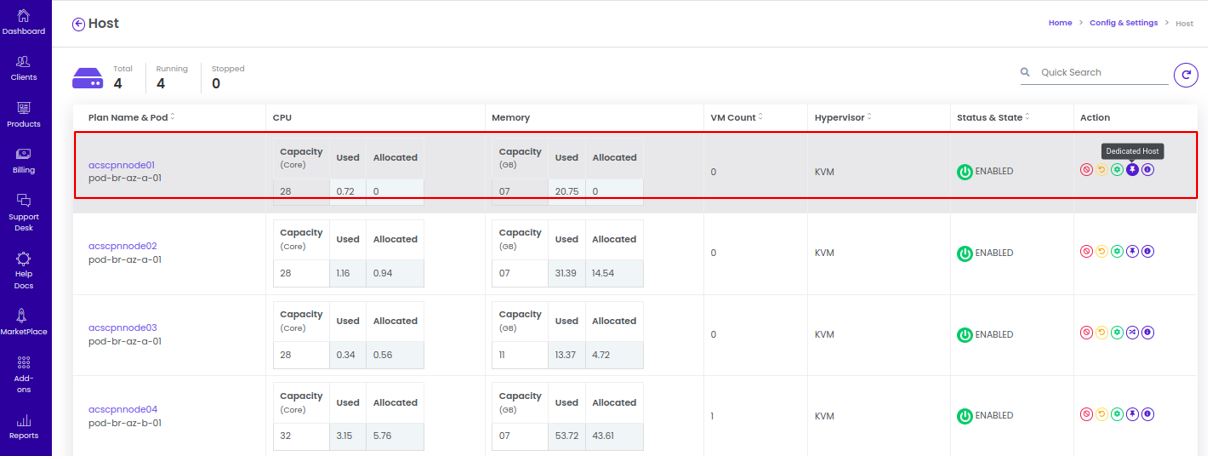The image size is (1208, 459).
Task: Click the red disable icon for acscpnnode02
Action: tap(1086, 251)
